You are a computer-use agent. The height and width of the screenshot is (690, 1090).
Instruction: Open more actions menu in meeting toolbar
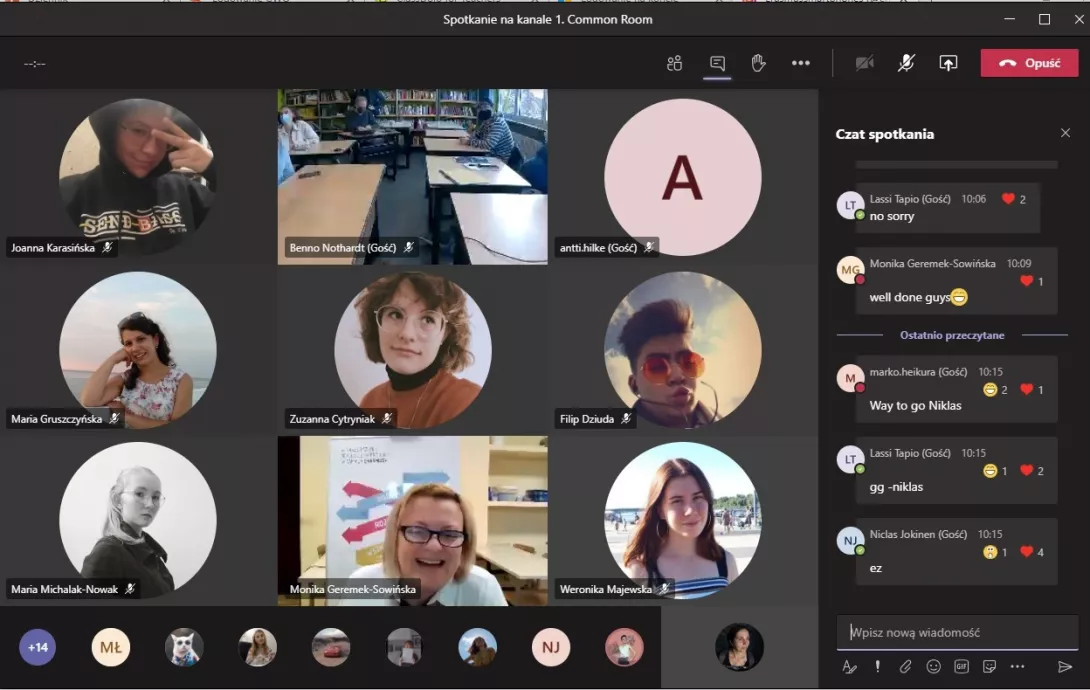pyautogui.click(x=800, y=63)
